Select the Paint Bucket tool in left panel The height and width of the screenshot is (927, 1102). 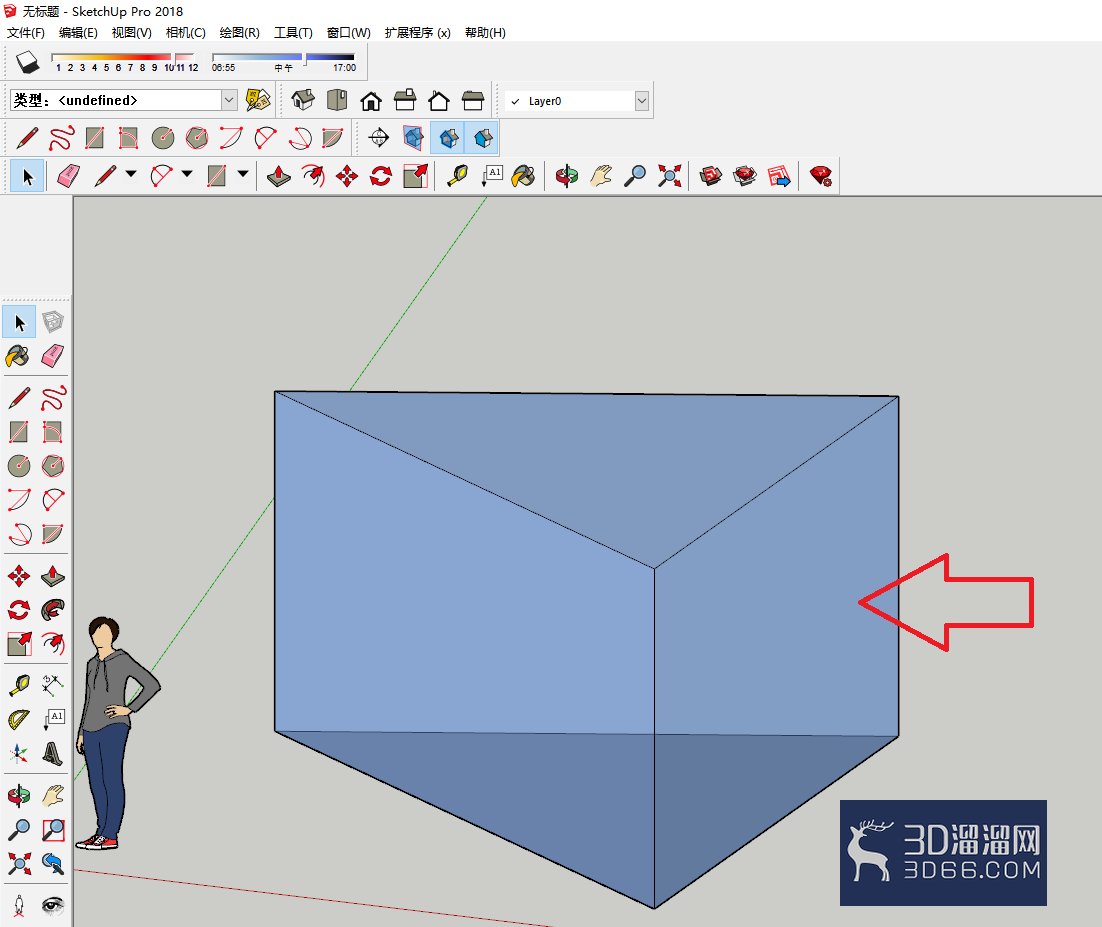[18, 356]
